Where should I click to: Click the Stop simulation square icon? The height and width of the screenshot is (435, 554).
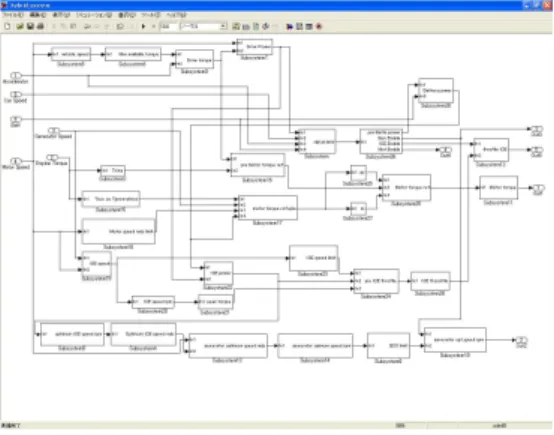(x=153, y=27)
